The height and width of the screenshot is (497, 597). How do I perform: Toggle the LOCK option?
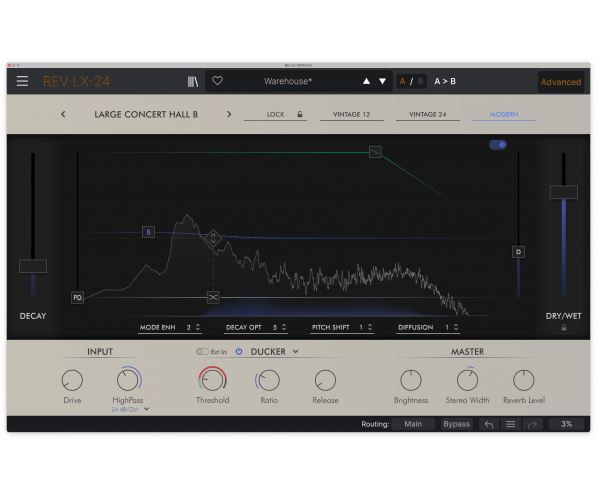276,114
